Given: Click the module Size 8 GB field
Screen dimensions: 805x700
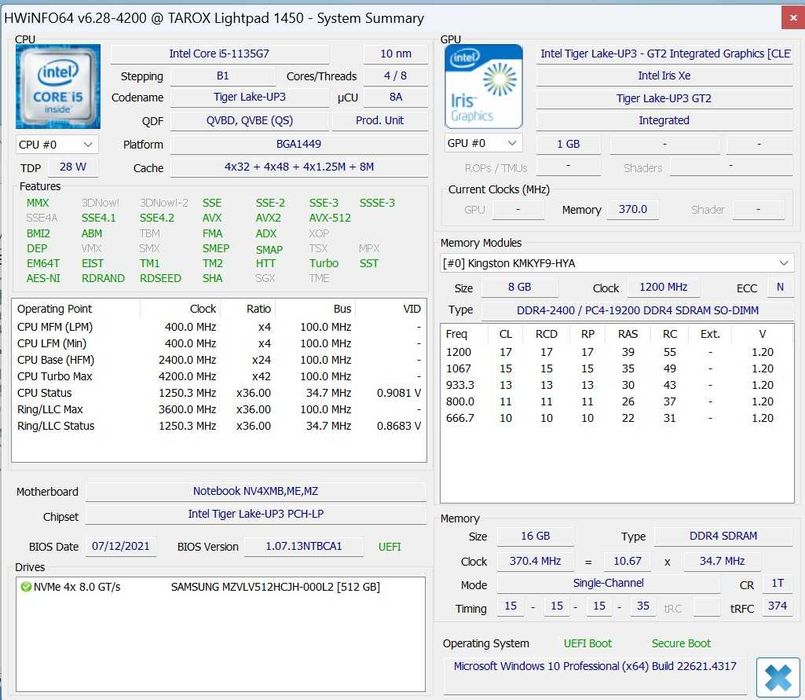Looking at the screenshot, I should tap(520, 288).
